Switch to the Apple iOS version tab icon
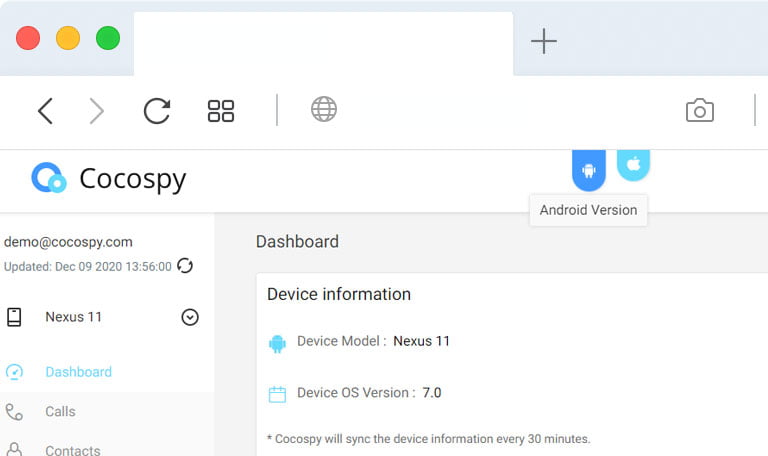768x456 pixels. click(x=633, y=165)
